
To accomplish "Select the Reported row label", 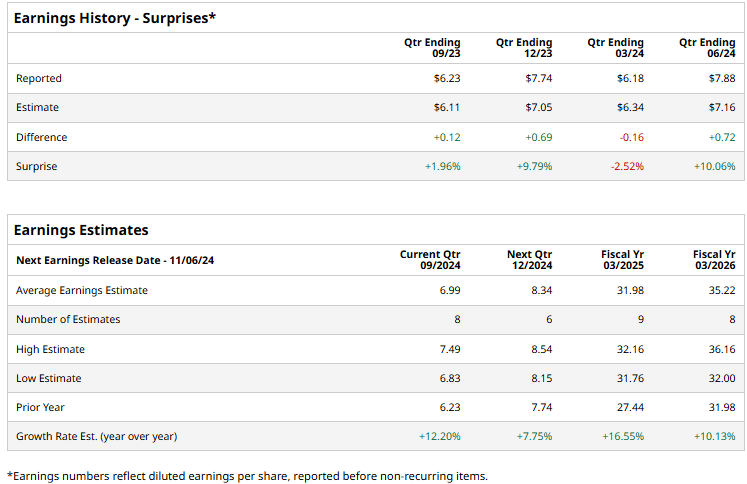I will click(x=39, y=78).
